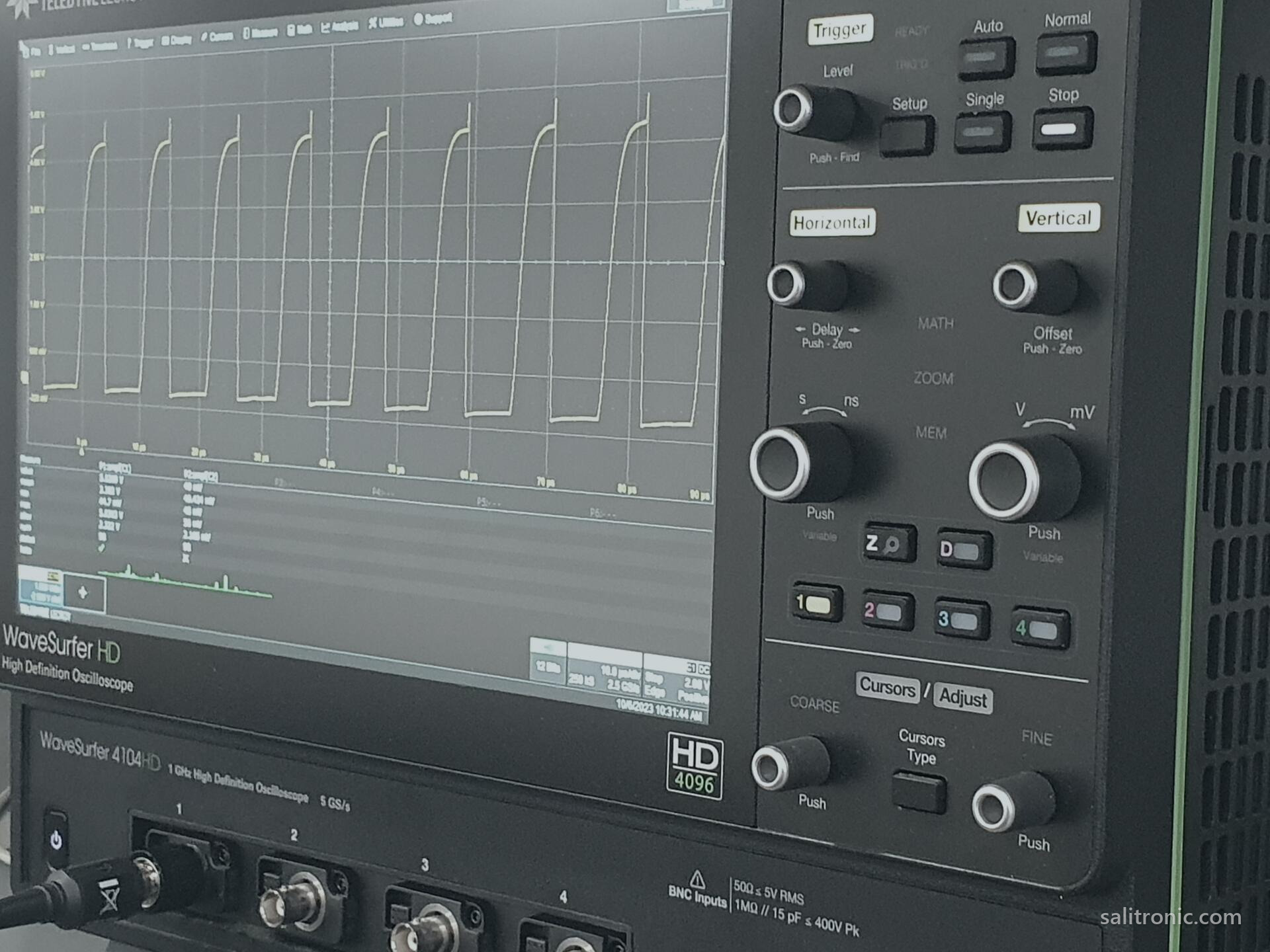Tap the HD 4096 badge
Viewport: 1270px width, 952px height.
pyautogui.click(x=695, y=766)
